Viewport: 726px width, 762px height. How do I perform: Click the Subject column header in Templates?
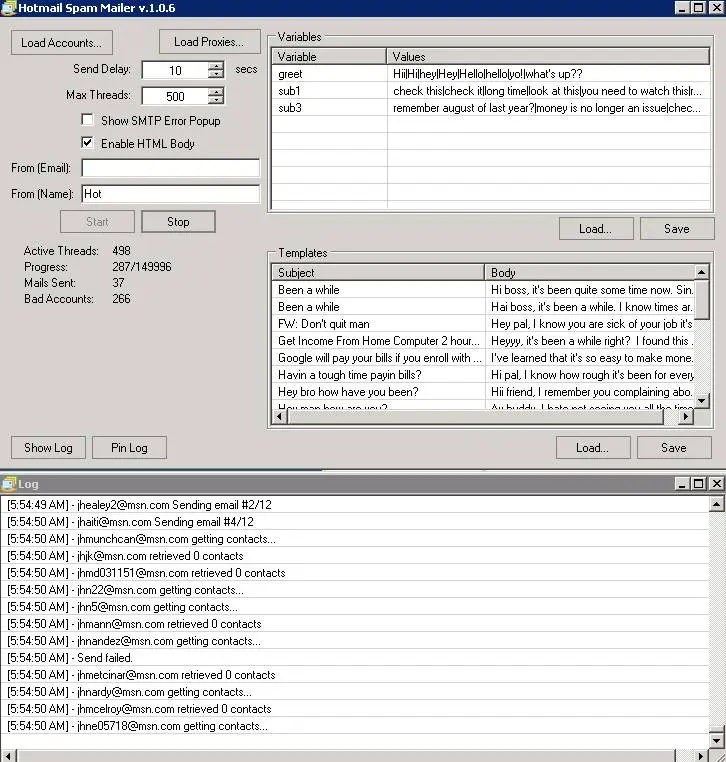coord(378,273)
